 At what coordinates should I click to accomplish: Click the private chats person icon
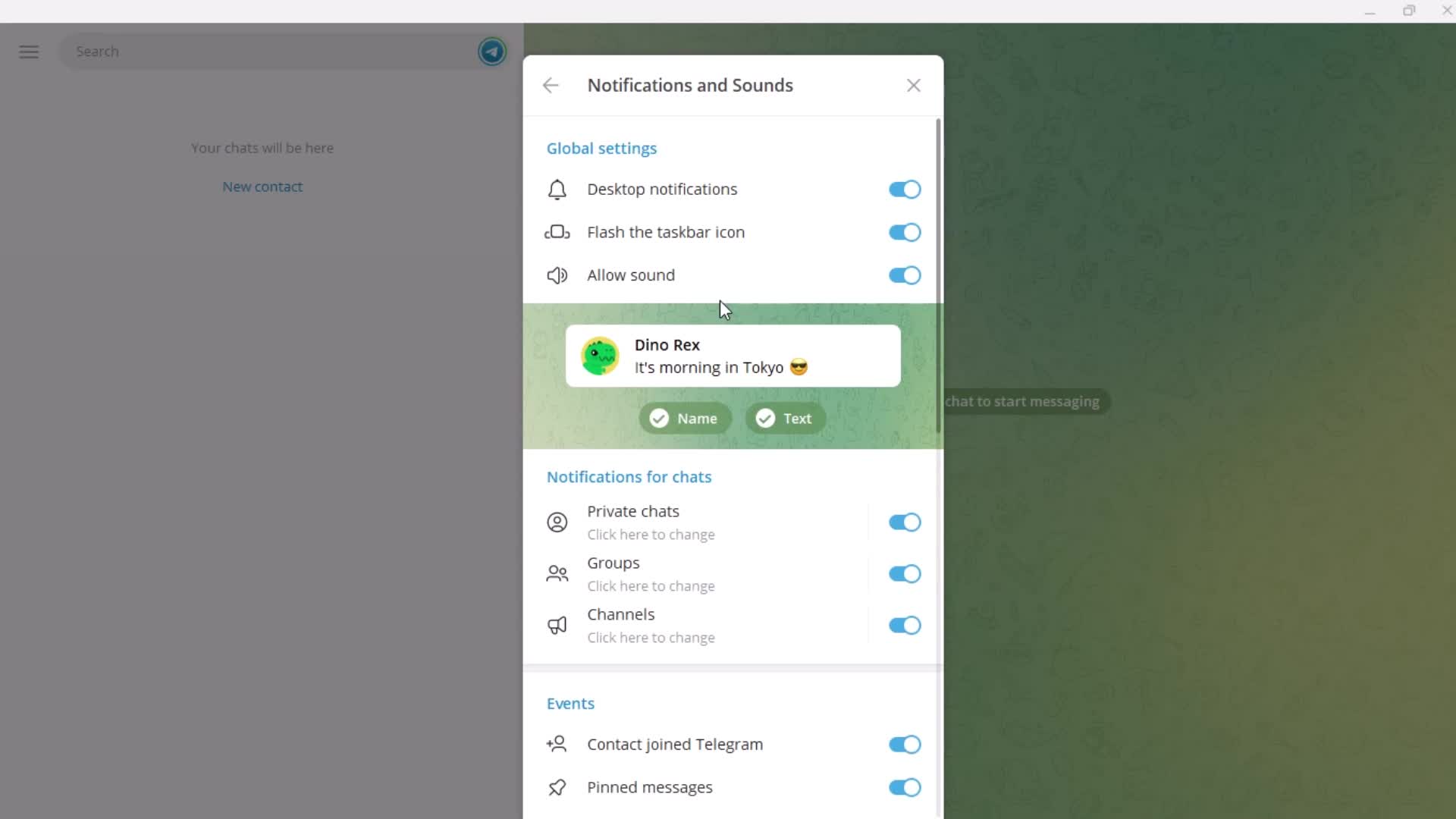pyautogui.click(x=557, y=521)
